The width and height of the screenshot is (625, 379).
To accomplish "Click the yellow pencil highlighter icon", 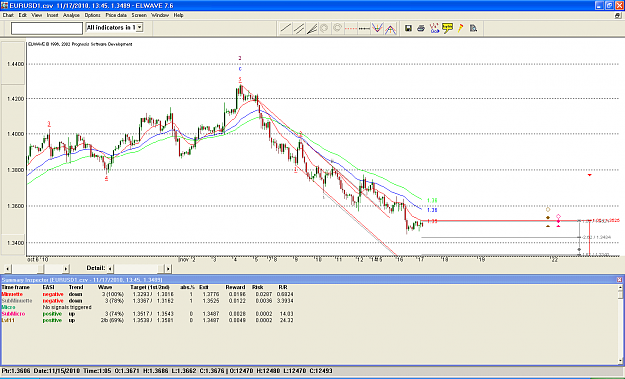I will 460,28.
